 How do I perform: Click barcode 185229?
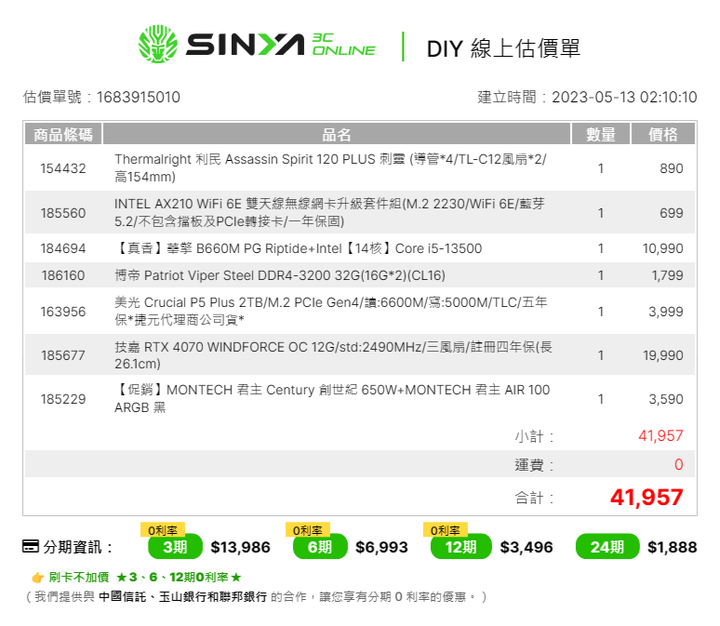tap(63, 399)
